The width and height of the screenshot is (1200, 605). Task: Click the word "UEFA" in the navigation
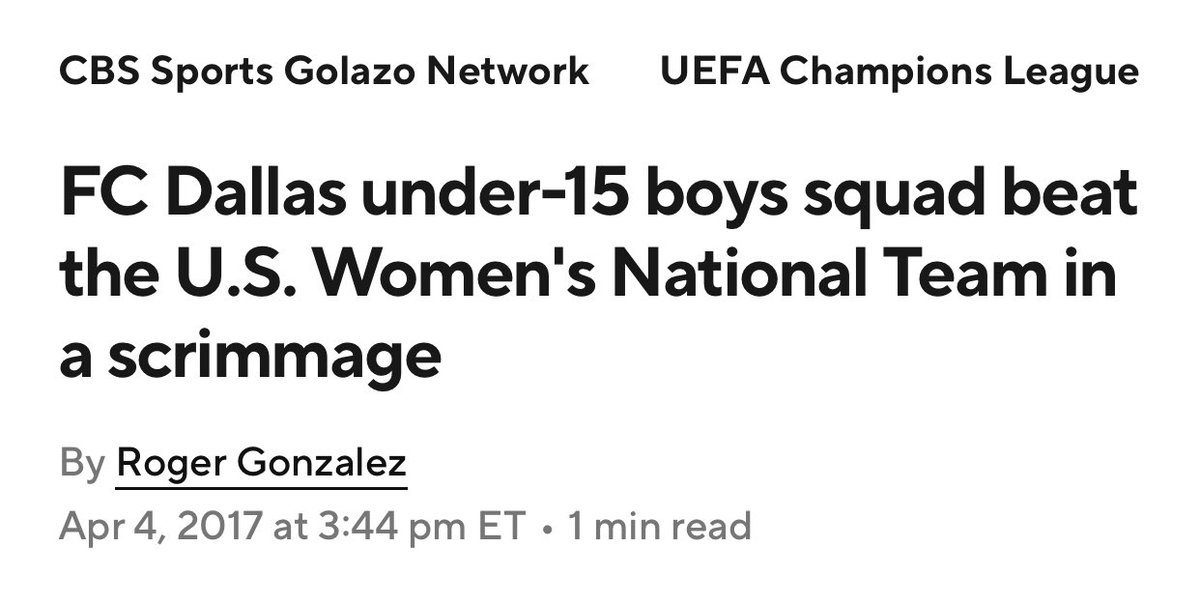[x=715, y=72]
